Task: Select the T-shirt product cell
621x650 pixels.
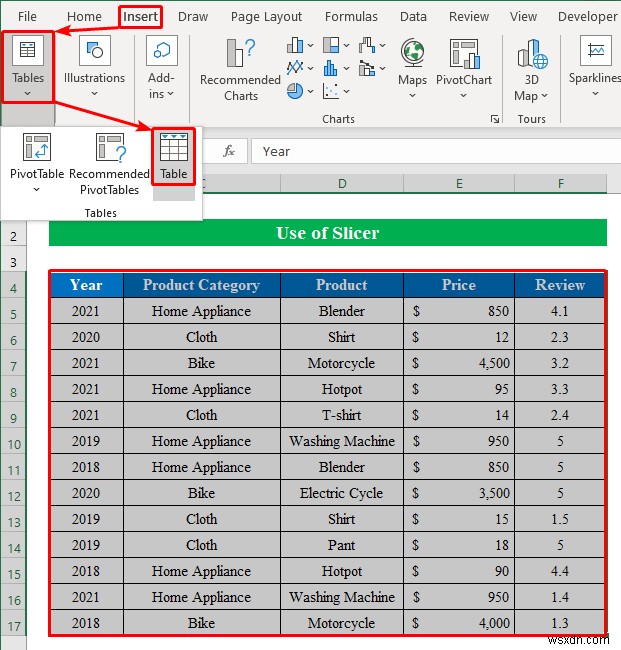Action: 342,415
